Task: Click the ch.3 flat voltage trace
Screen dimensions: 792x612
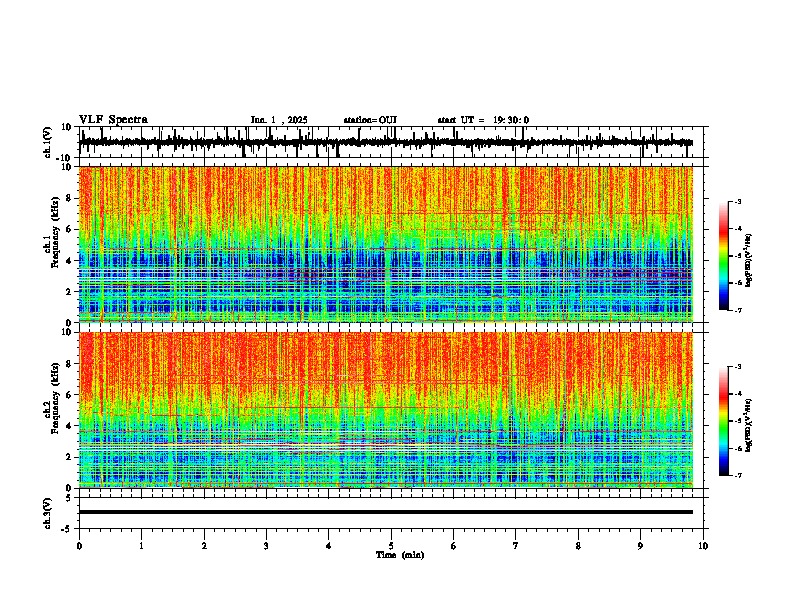Action: [386, 512]
